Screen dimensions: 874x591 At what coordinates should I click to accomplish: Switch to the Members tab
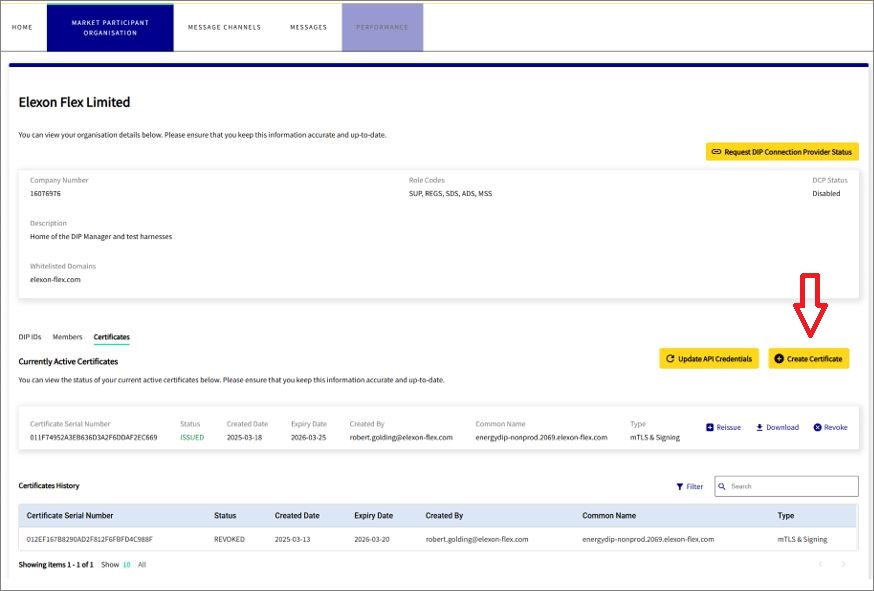pos(67,336)
